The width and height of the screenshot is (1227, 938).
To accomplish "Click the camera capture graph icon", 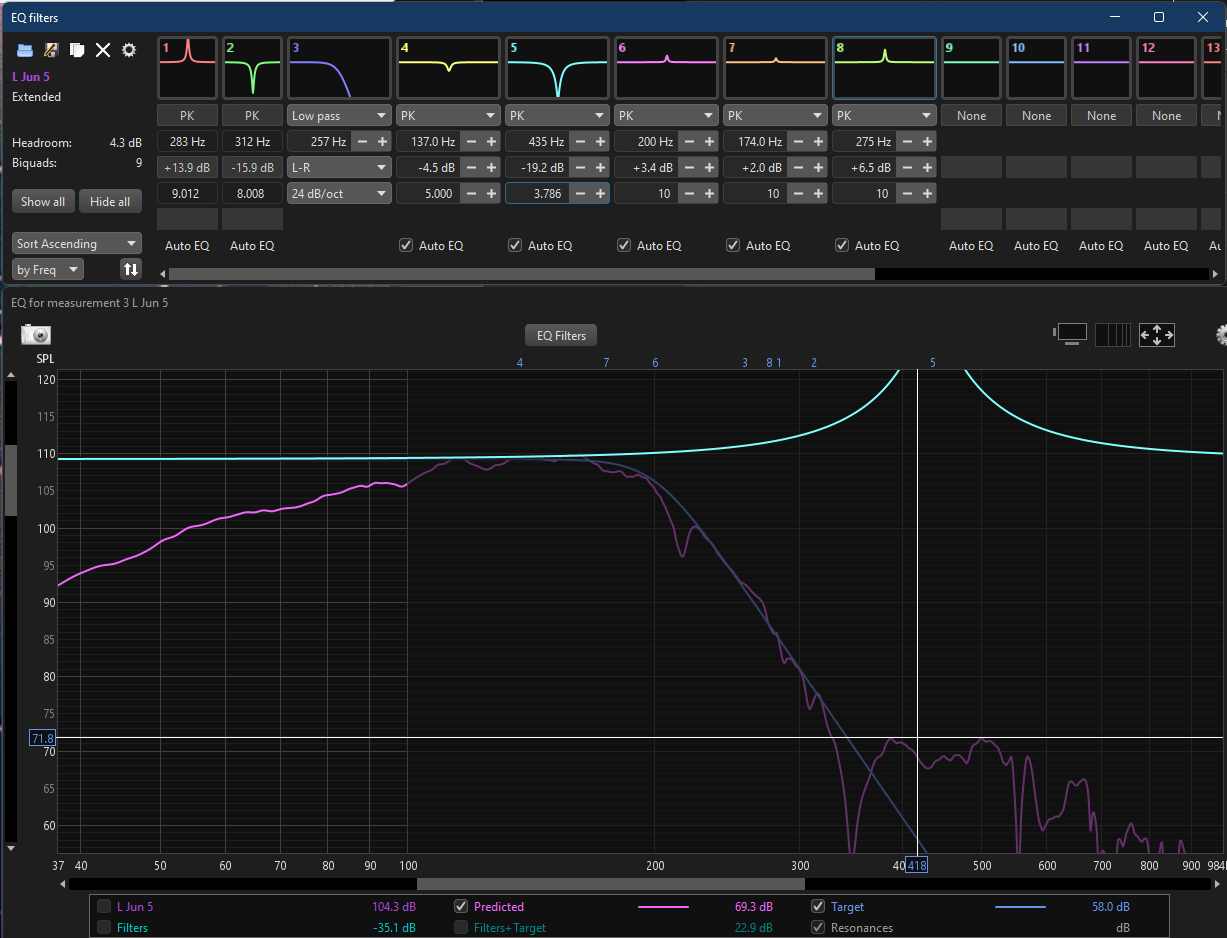I will (36, 335).
